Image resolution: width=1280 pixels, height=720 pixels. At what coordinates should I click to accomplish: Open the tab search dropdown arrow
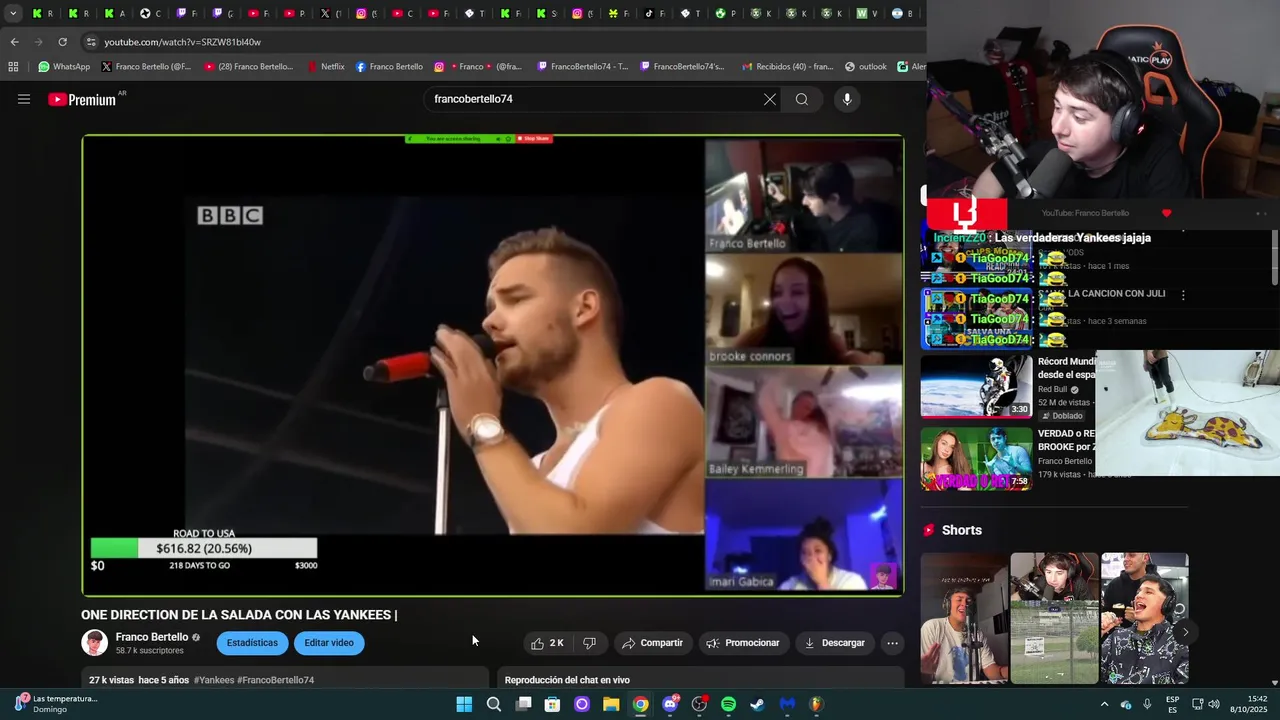[x=13, y=13]
